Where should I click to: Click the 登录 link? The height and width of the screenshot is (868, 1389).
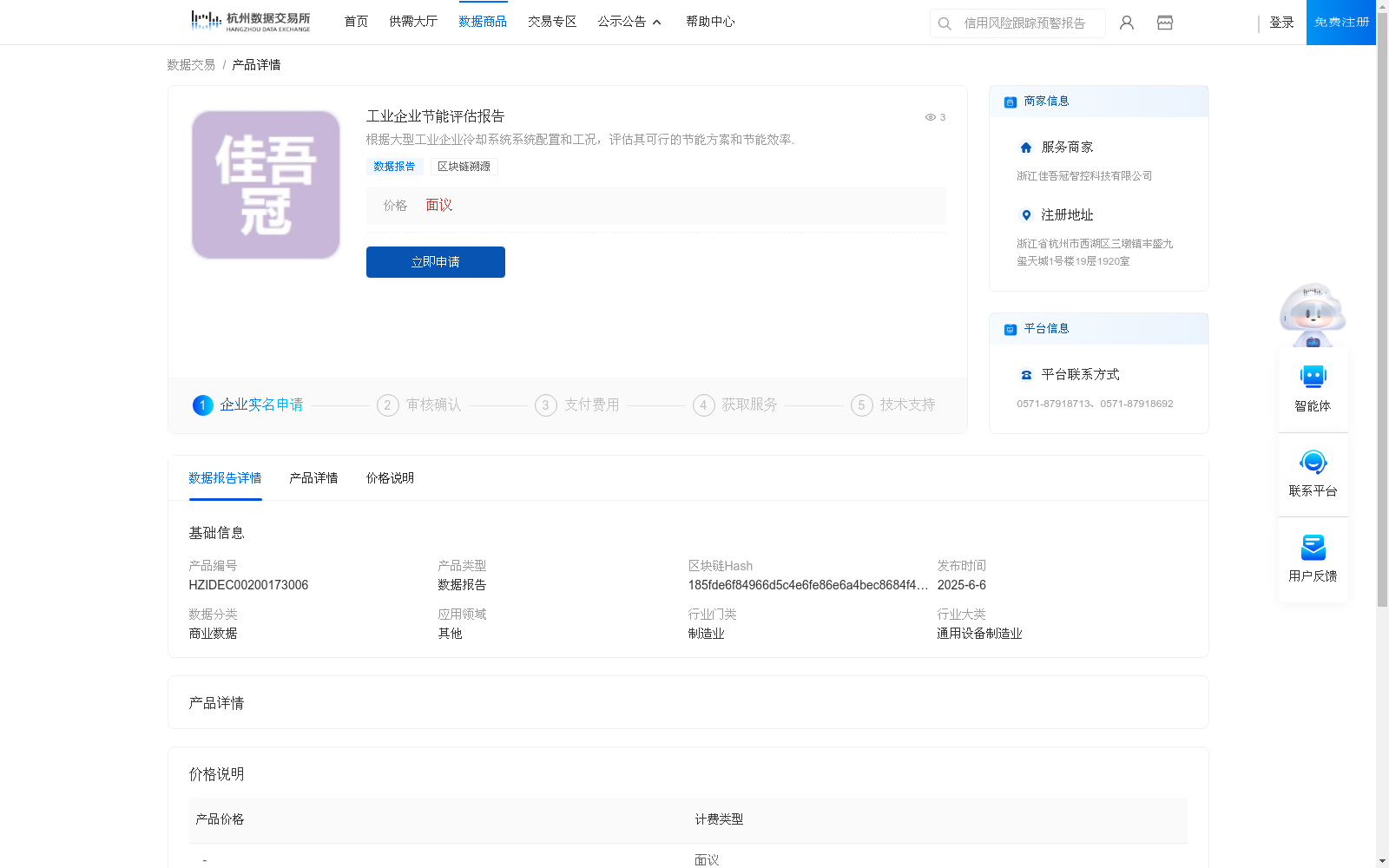tap(1281, 23)
